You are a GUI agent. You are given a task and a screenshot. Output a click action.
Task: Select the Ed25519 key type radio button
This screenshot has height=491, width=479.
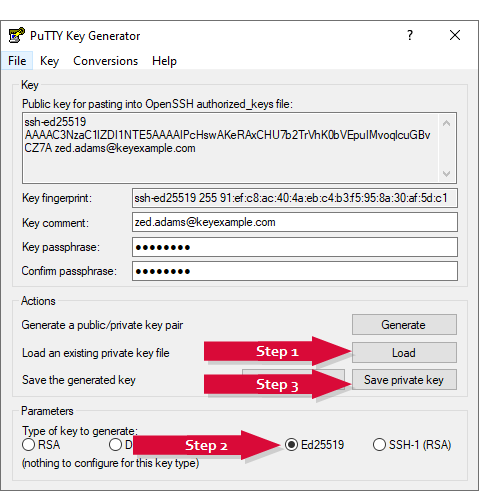(x=291, y=444)
